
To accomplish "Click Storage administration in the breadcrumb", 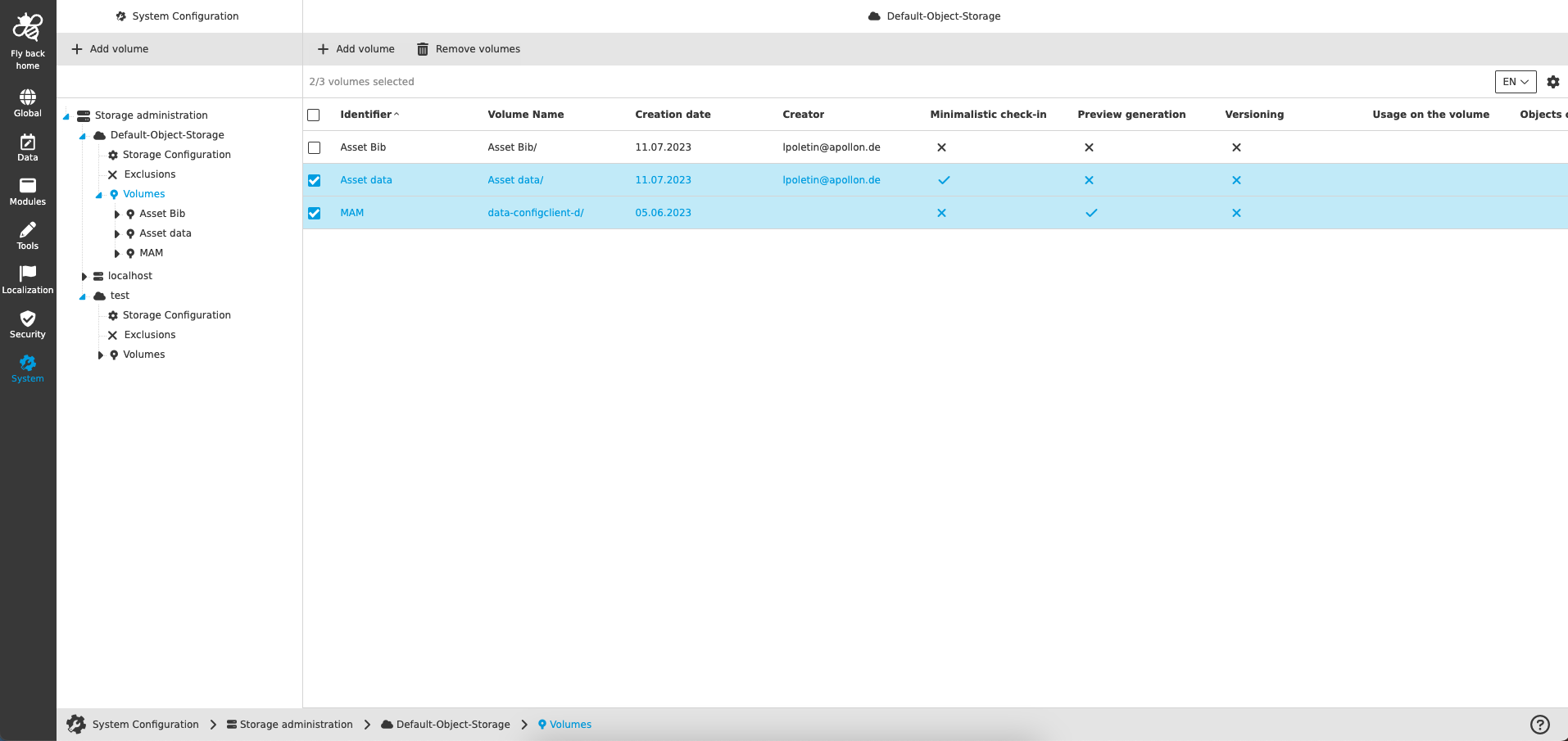I will pos(297,724).
